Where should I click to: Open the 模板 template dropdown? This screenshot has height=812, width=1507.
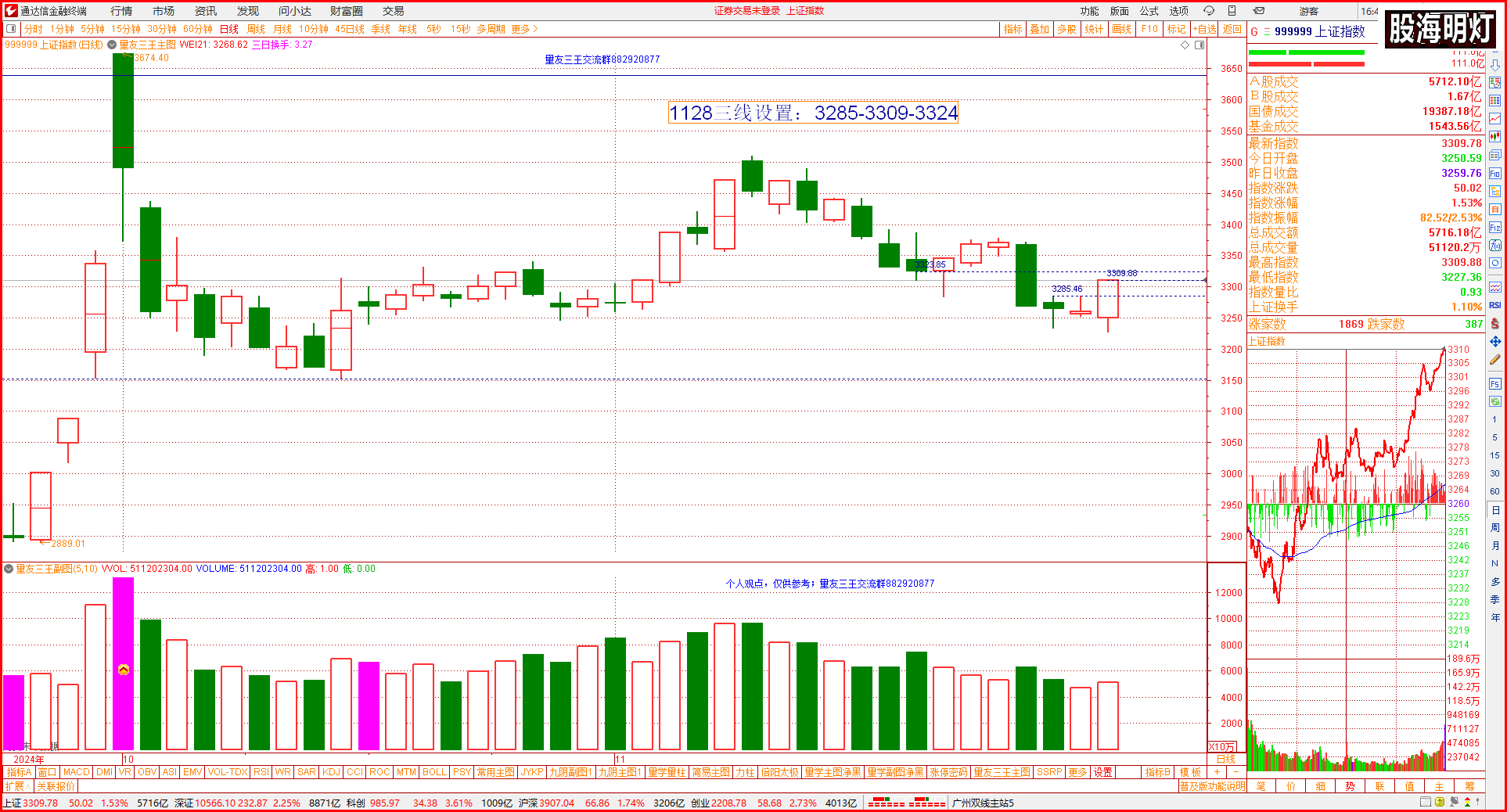(1190, 772)
